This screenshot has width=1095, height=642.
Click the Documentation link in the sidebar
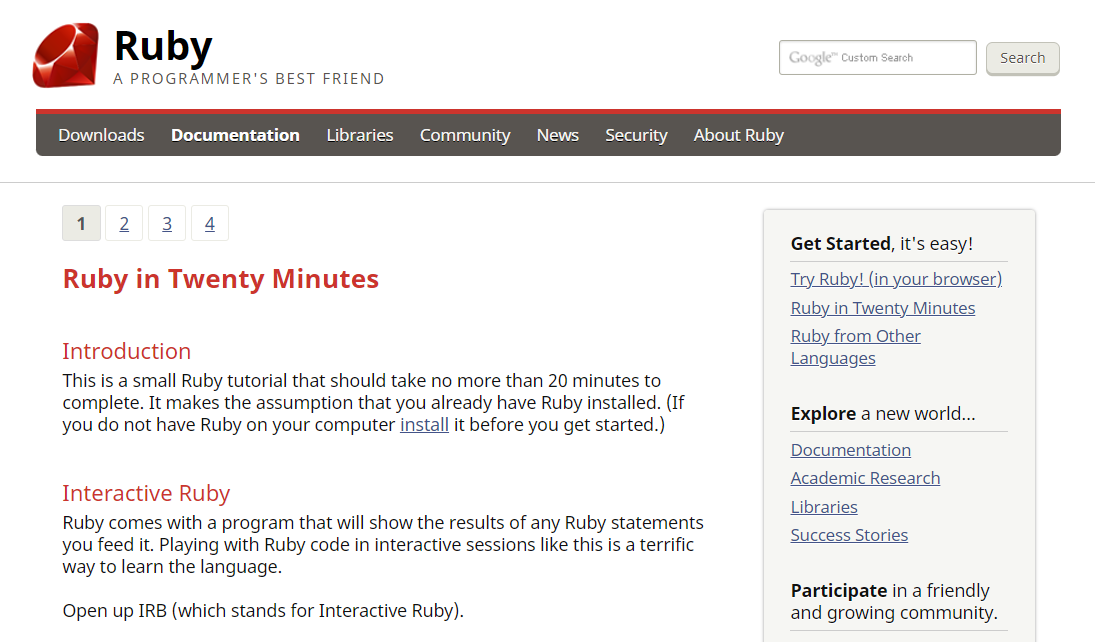click(851, 450)
